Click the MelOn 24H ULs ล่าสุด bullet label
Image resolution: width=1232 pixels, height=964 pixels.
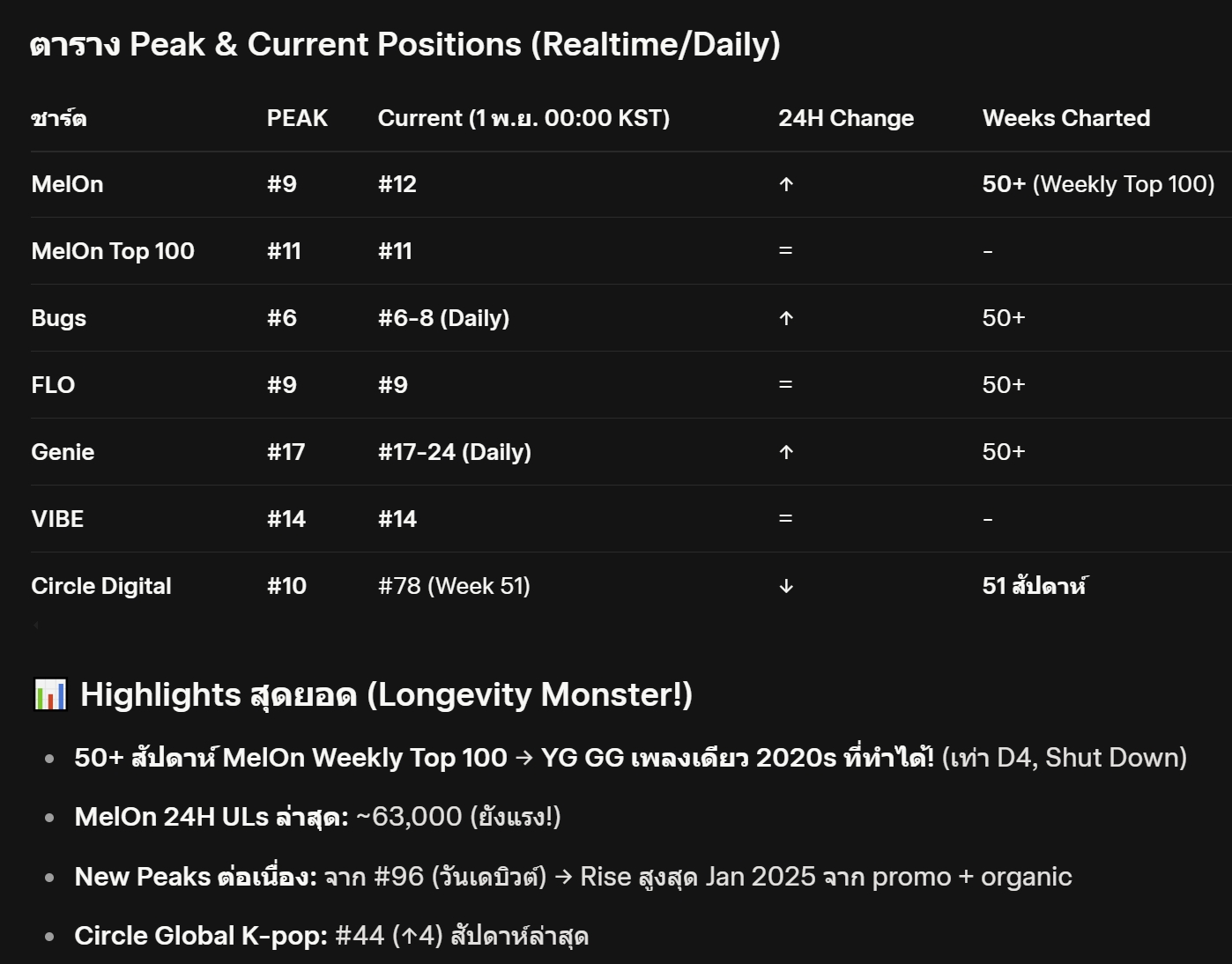[212, 817]
